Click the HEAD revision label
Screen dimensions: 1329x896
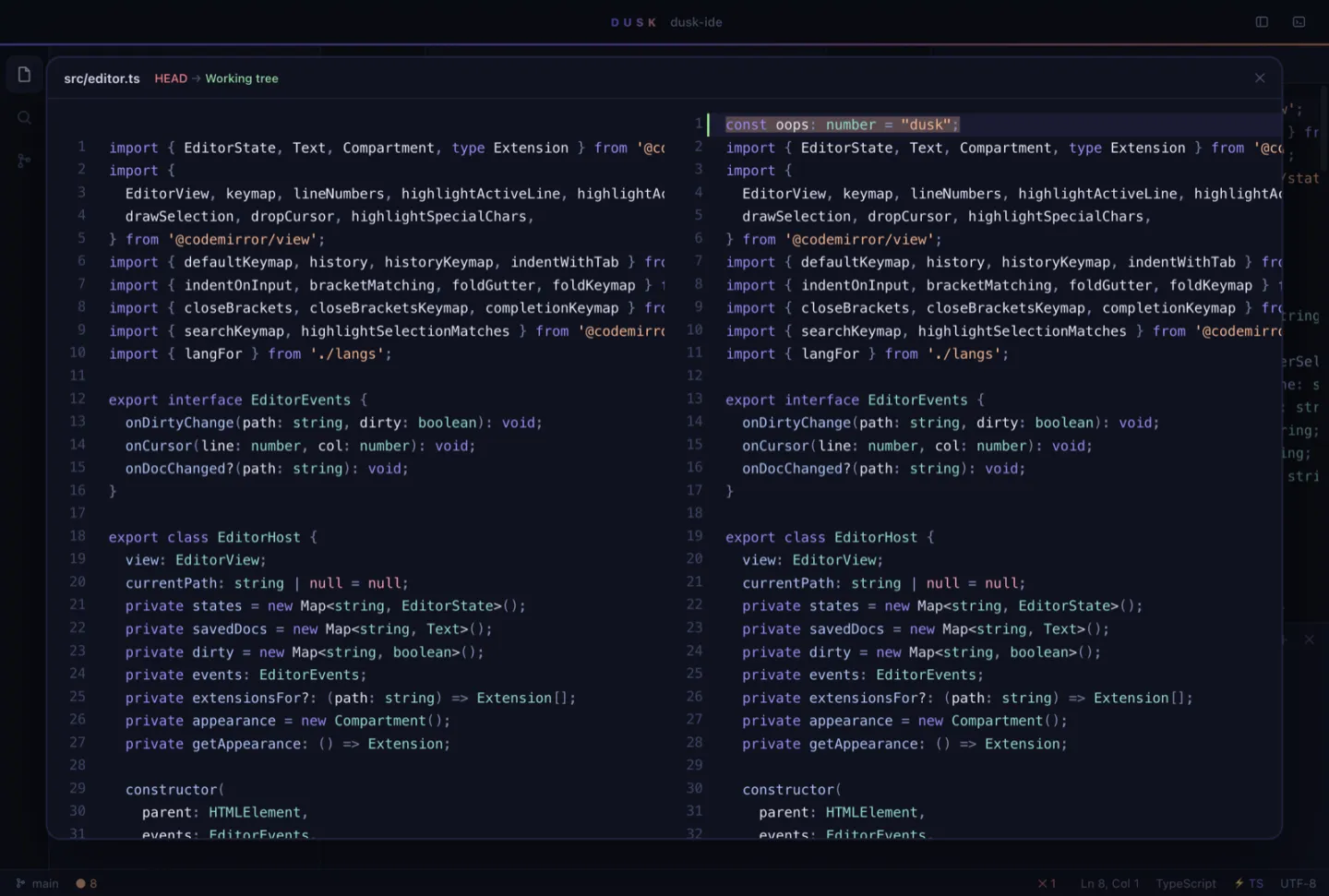(171, 78)
